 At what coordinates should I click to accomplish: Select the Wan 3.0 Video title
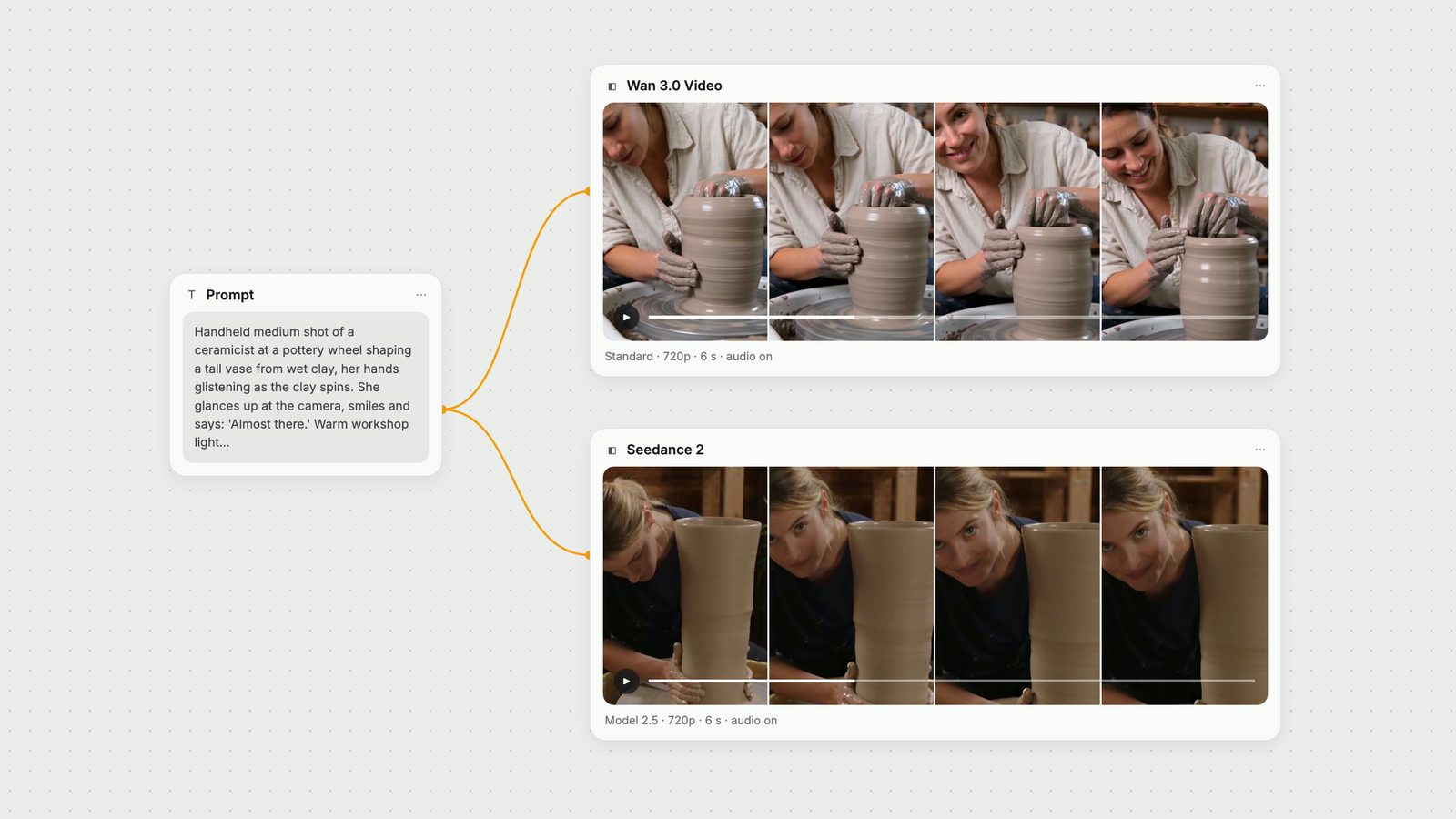point(674,86)
